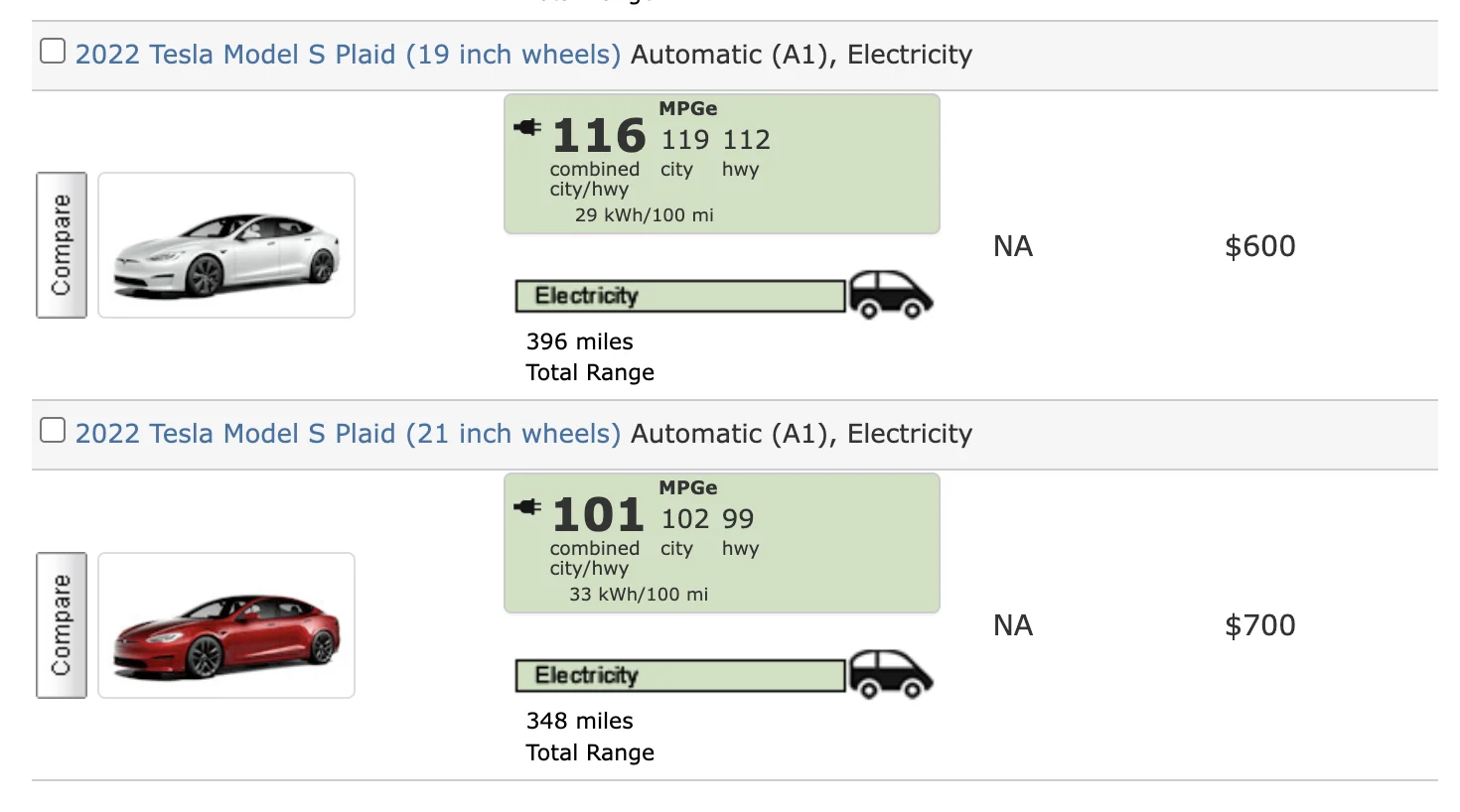Click the 33 kWh/100 mi label

639,595
